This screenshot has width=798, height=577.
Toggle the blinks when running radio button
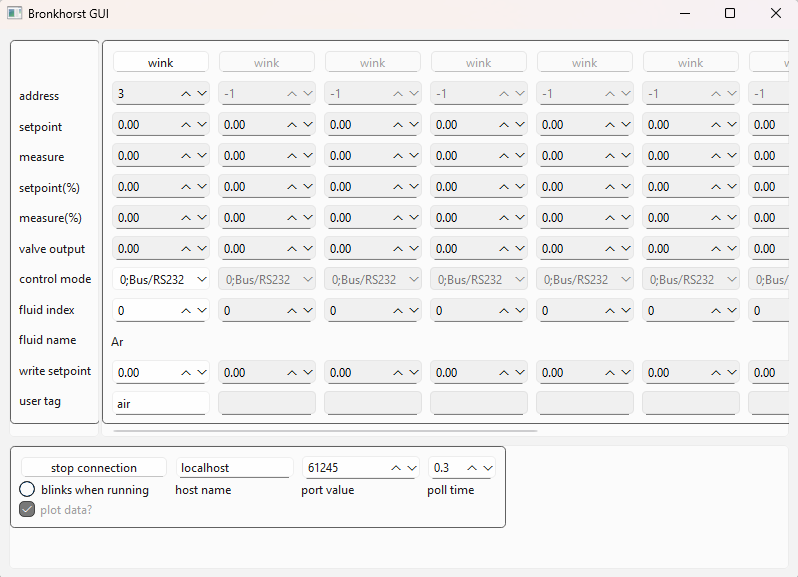tap(28, 490)
